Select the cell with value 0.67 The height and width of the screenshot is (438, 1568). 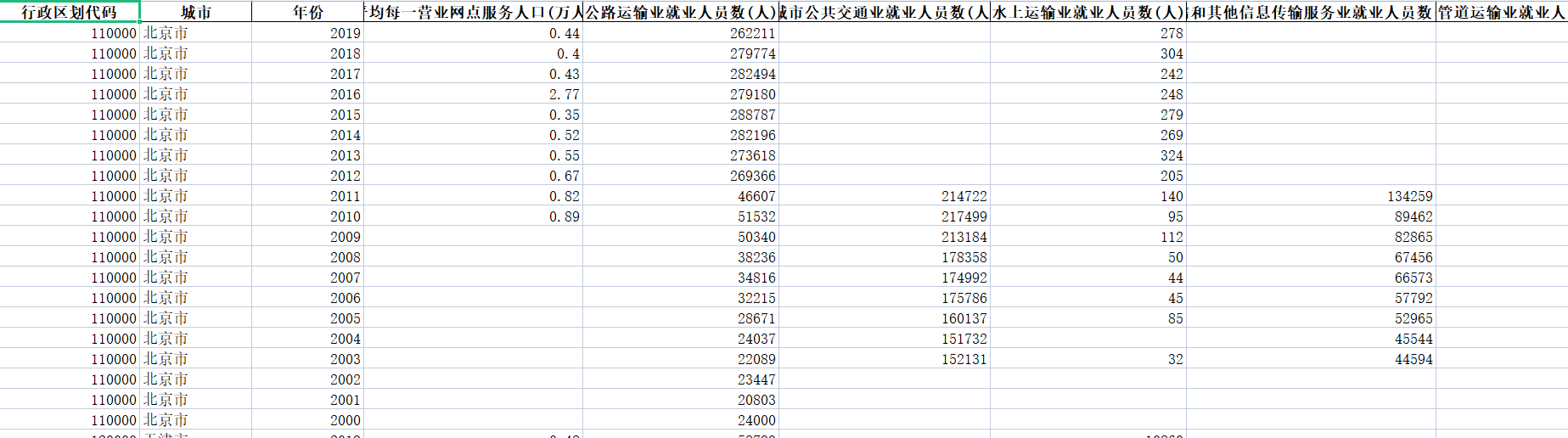pyautogui.click(x=473, y=176)
